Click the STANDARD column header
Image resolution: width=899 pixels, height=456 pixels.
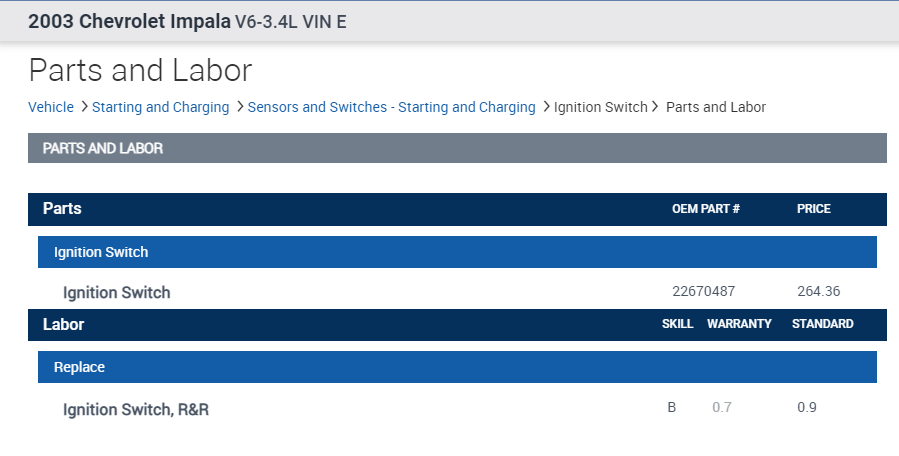tap(822, 324)
